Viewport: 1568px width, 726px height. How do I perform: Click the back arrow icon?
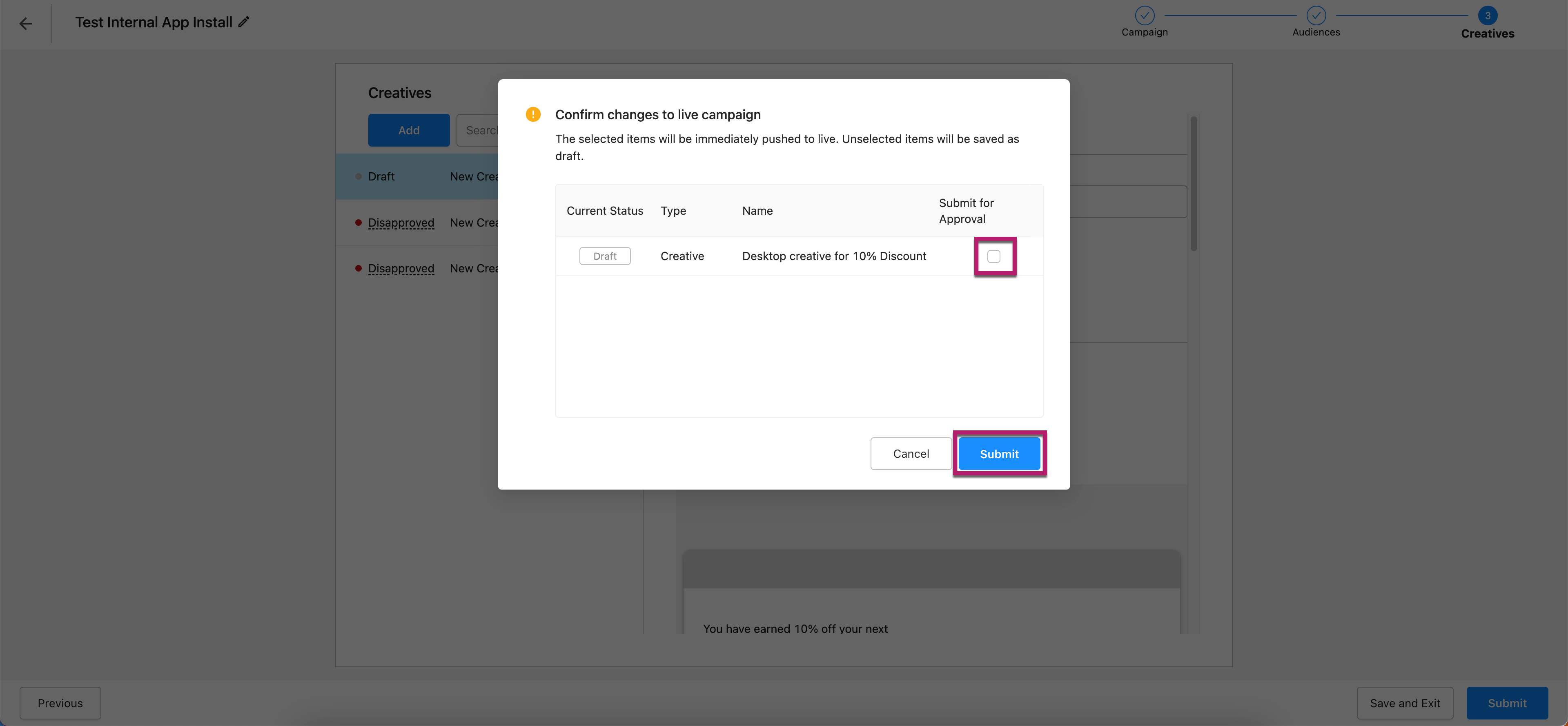tap(26, 24)
